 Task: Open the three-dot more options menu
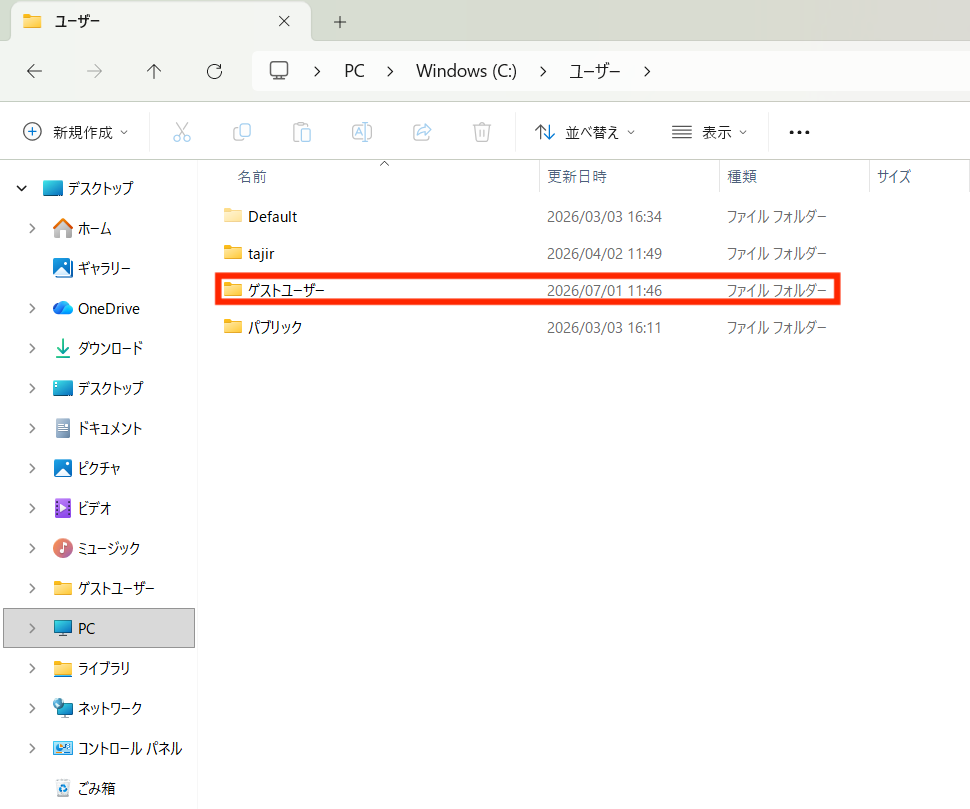tap(799, 132)
